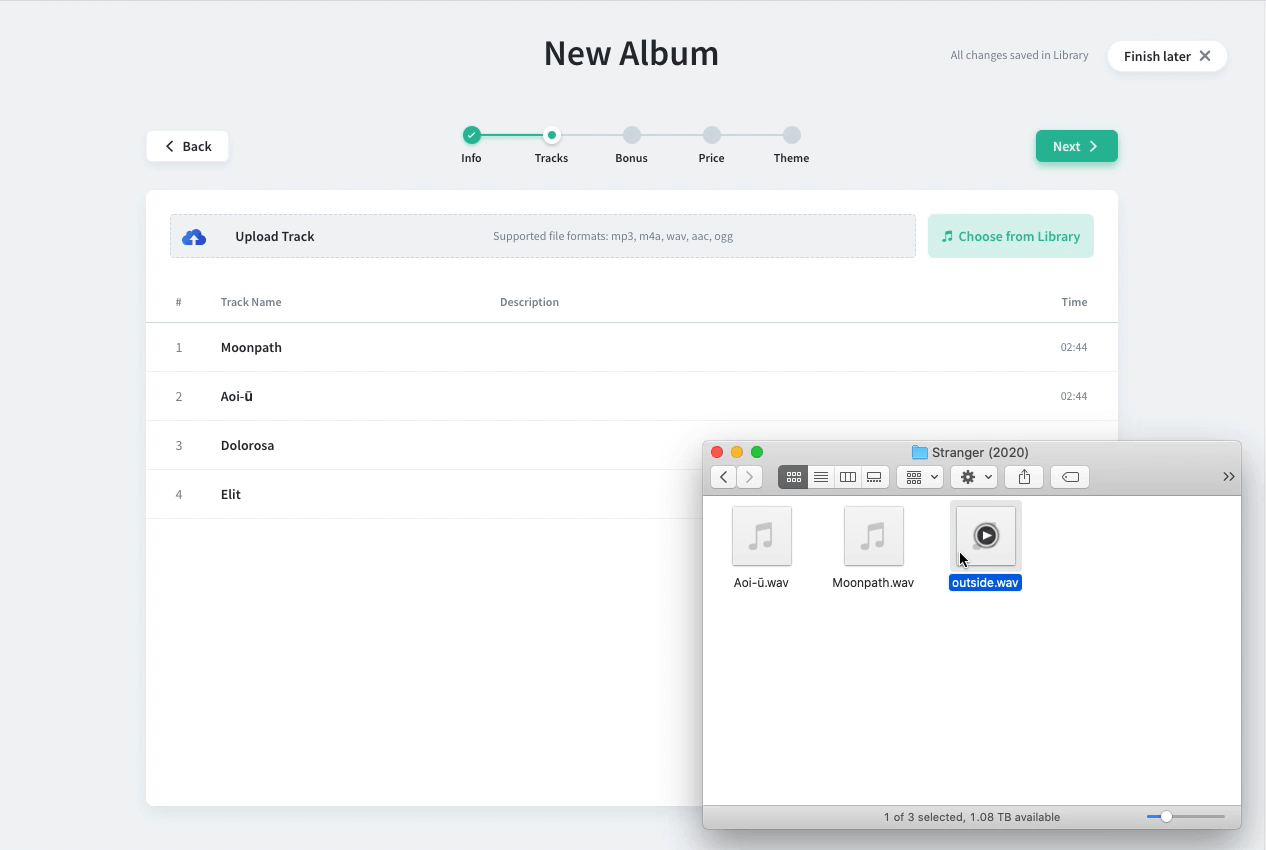This screenshot has width=1266, height=850.
Task: Click Choose from Library button
Action: [x=1011, y=236]
